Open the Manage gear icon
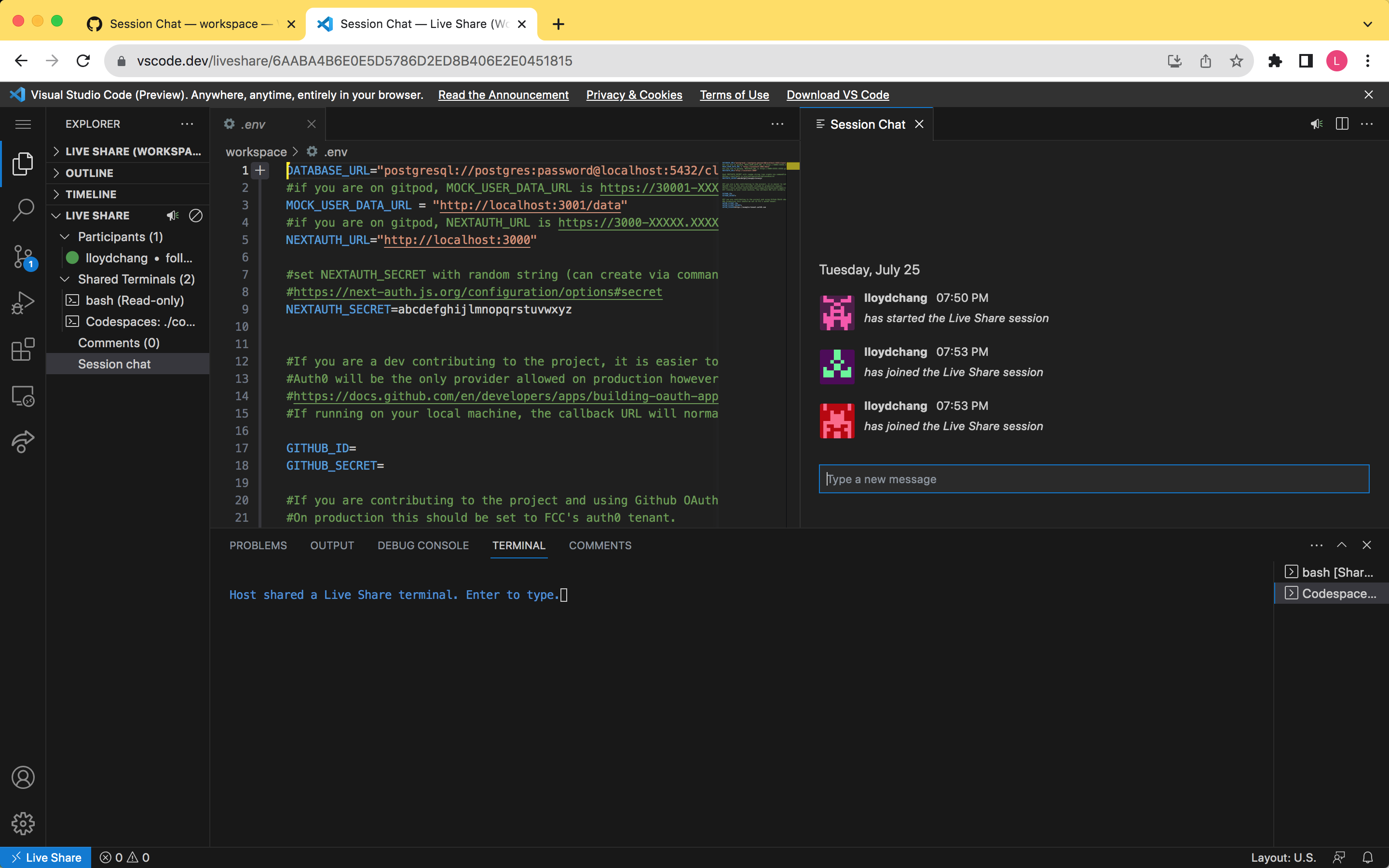Viewport: 1389px width, 868px height. click(23, 823)
